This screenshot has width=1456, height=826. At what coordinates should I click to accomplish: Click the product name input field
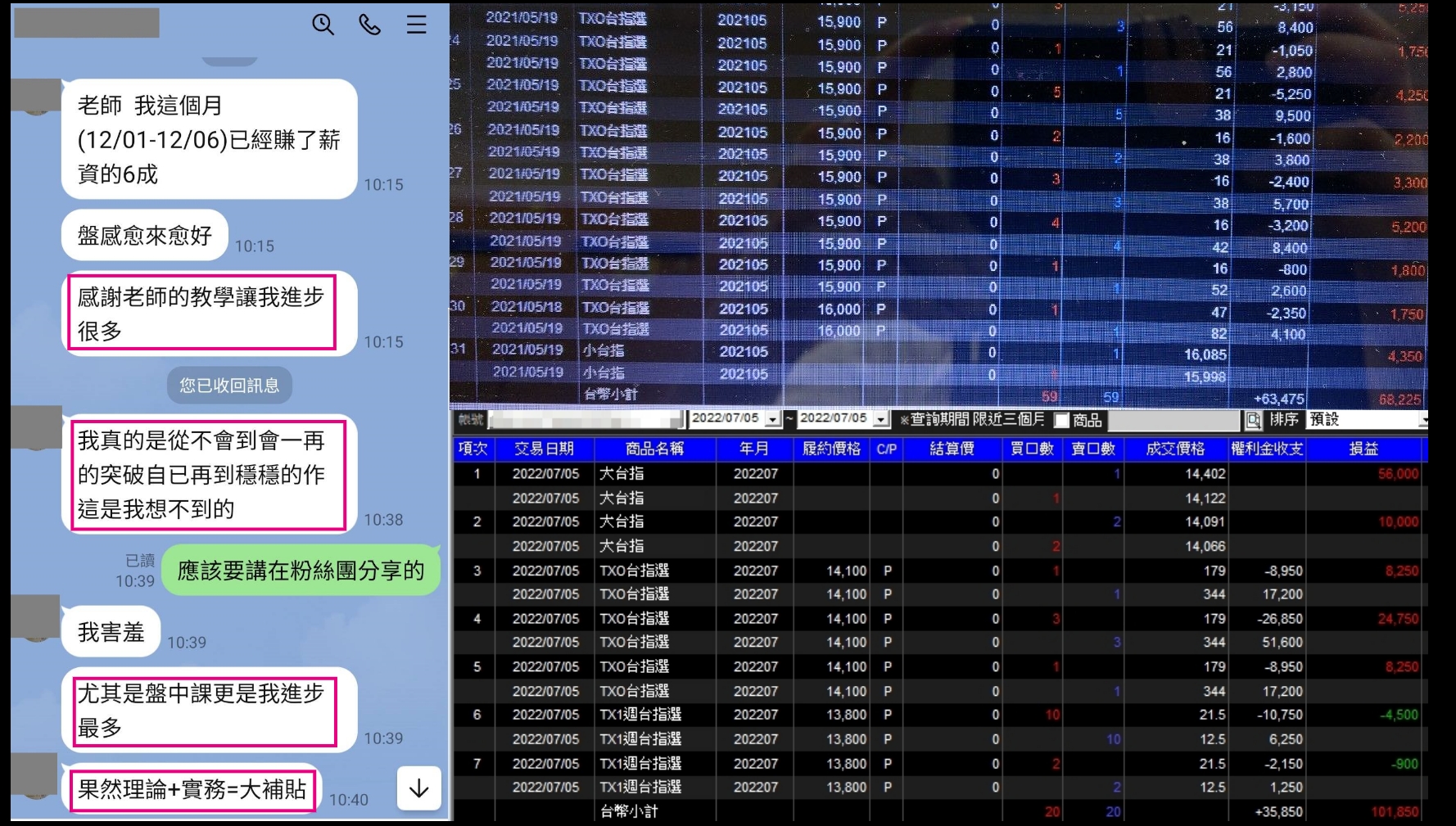coord(1173,420)
